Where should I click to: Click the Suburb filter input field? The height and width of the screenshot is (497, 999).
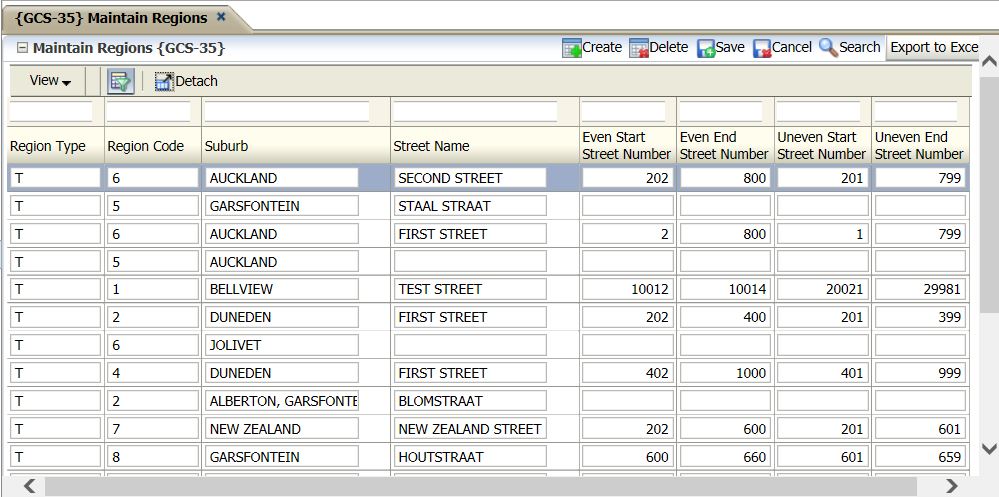(287, 111)
